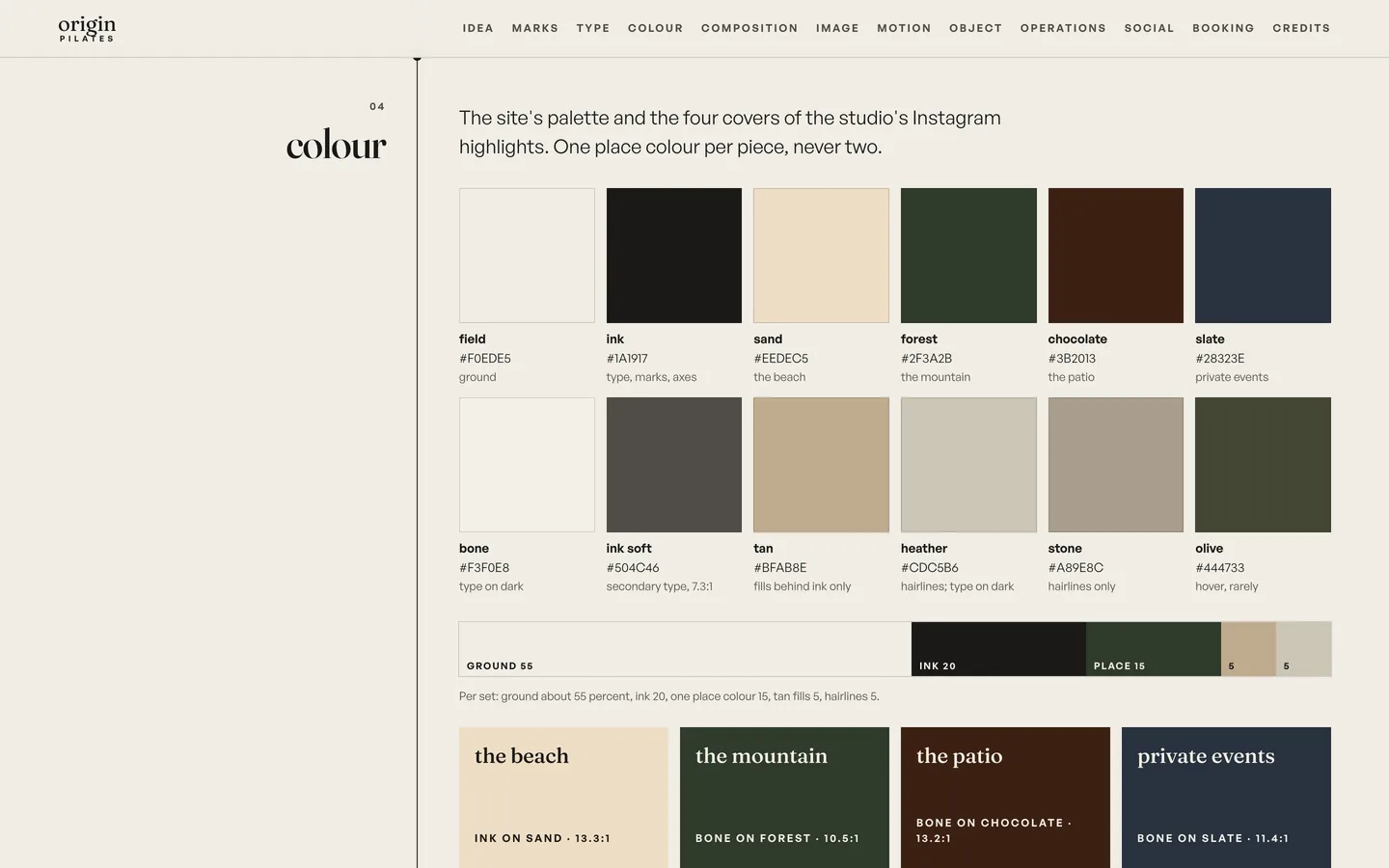
Task: Jump to the COMPOSITION section
Action: 749,28
